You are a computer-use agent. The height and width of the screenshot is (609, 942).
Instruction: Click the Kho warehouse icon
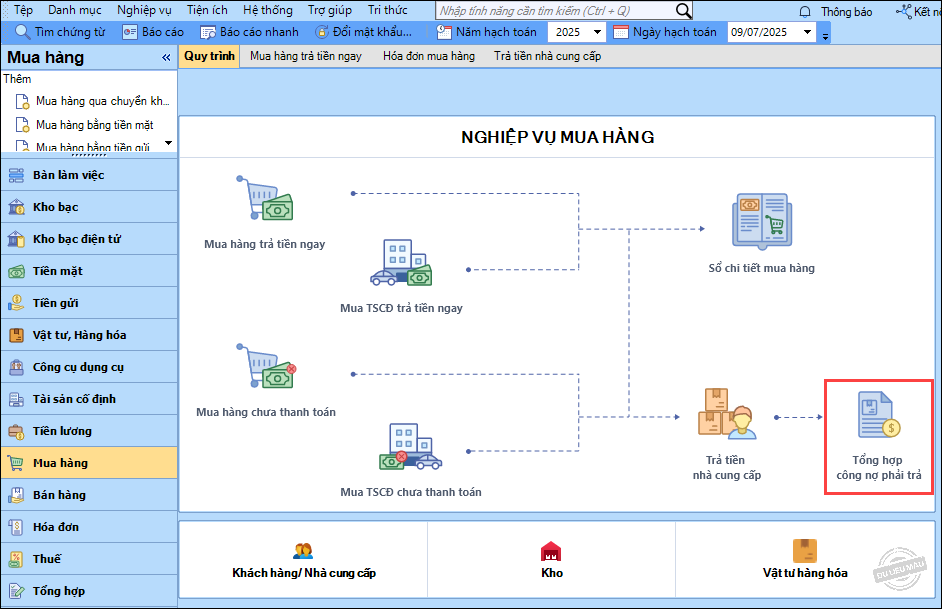(x=551, y=551)
